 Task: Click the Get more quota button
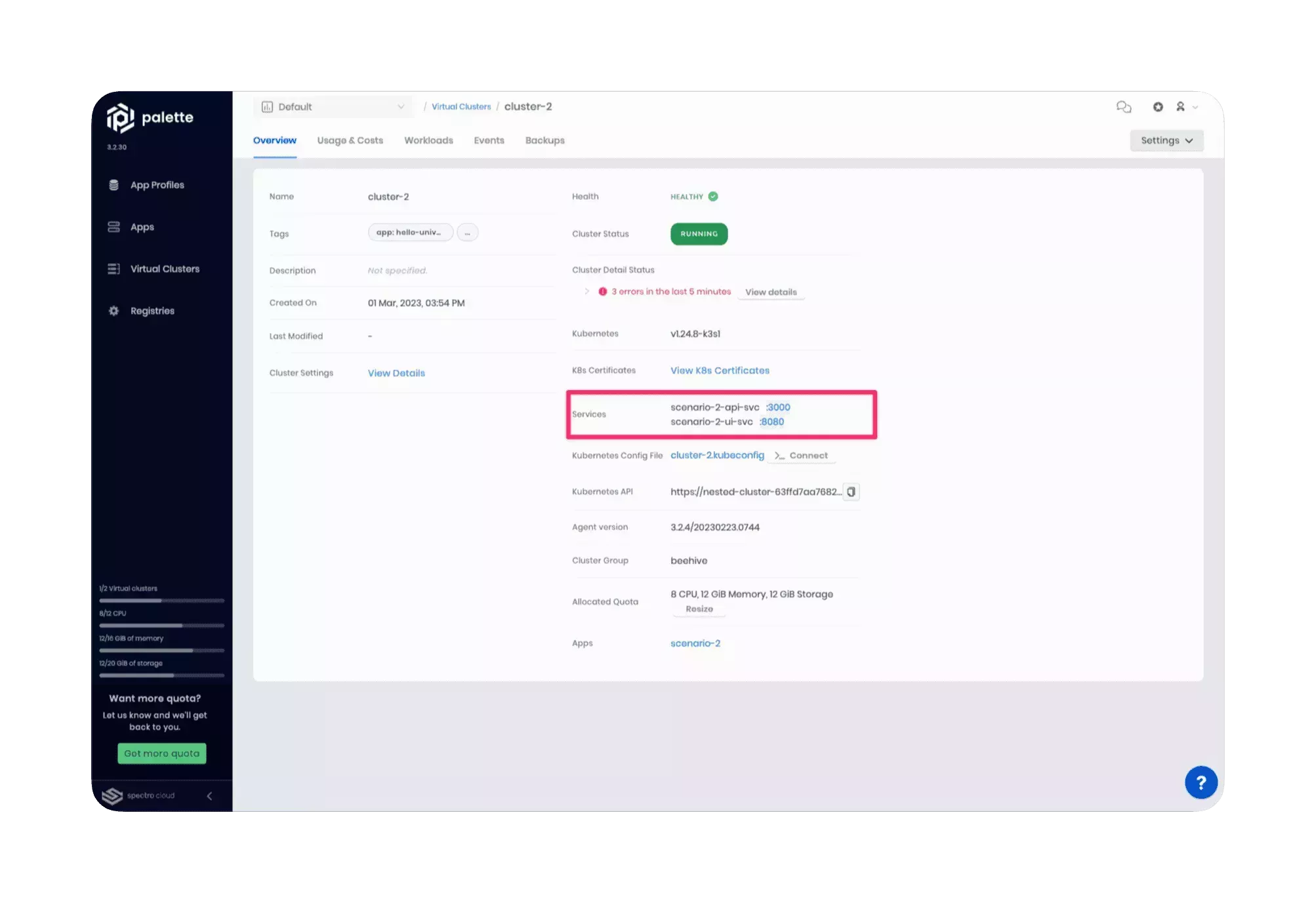tap(161, 753)
